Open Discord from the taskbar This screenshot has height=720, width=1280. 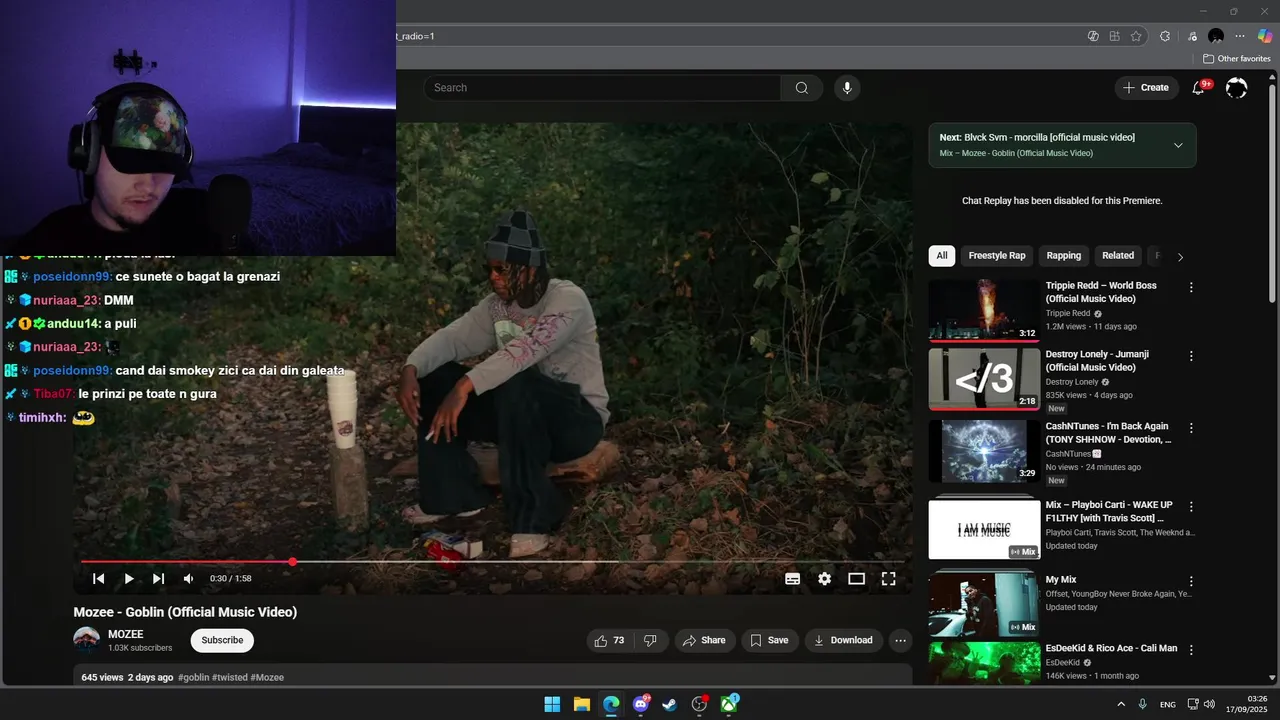(x=641, y=705)
